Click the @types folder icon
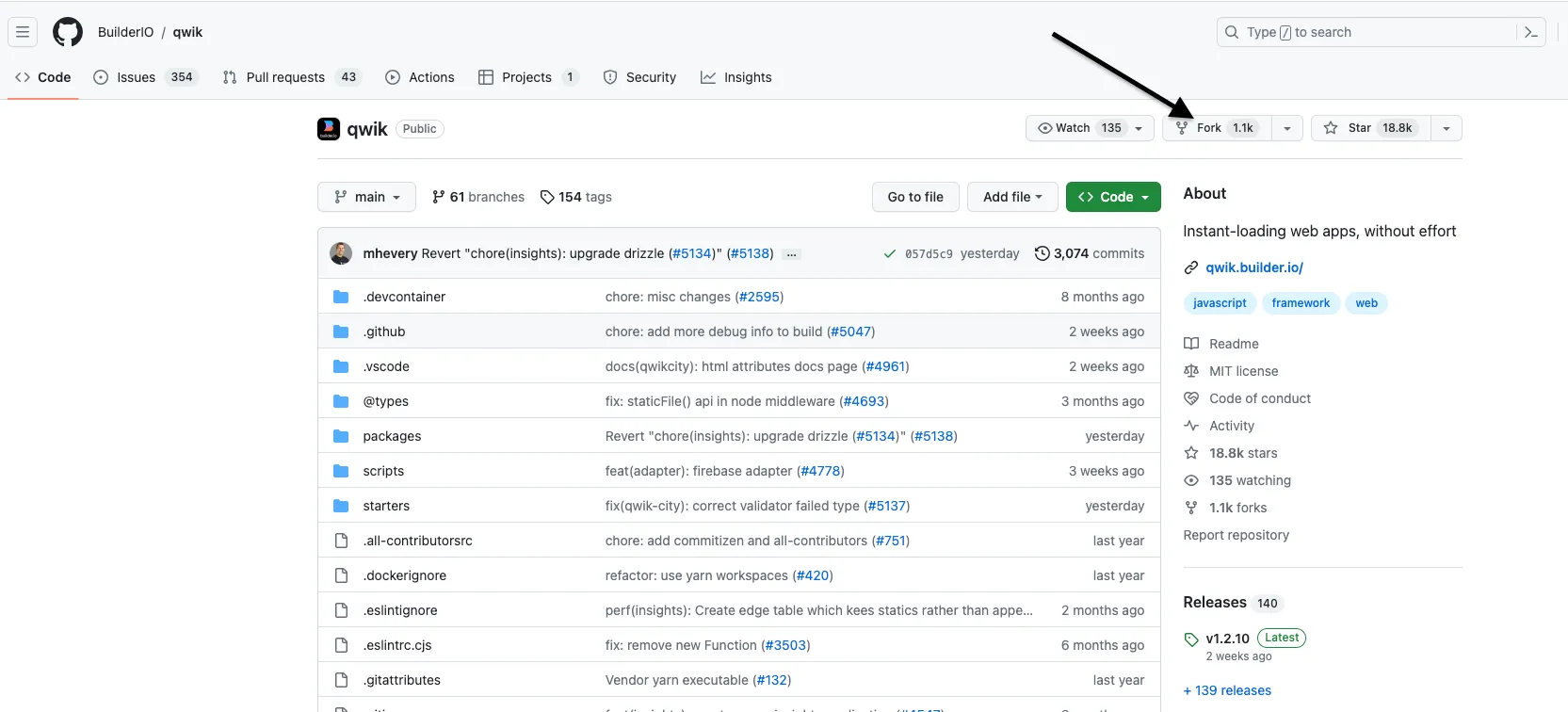1568x712 pixels. [x=341, y=401]
